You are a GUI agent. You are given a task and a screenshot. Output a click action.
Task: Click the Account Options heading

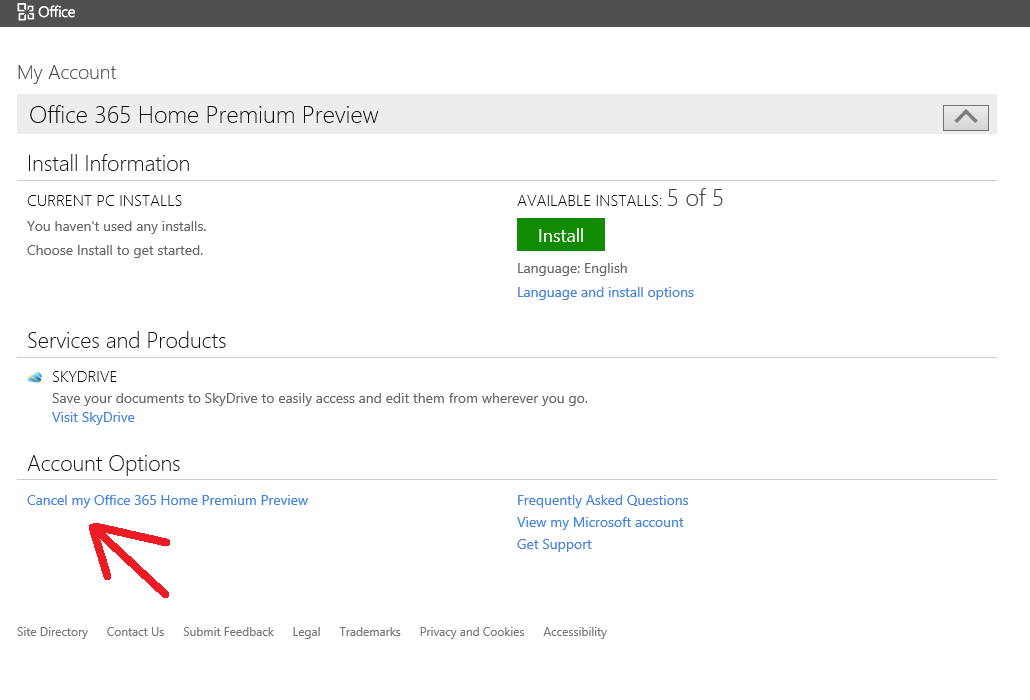click(104, 464)
